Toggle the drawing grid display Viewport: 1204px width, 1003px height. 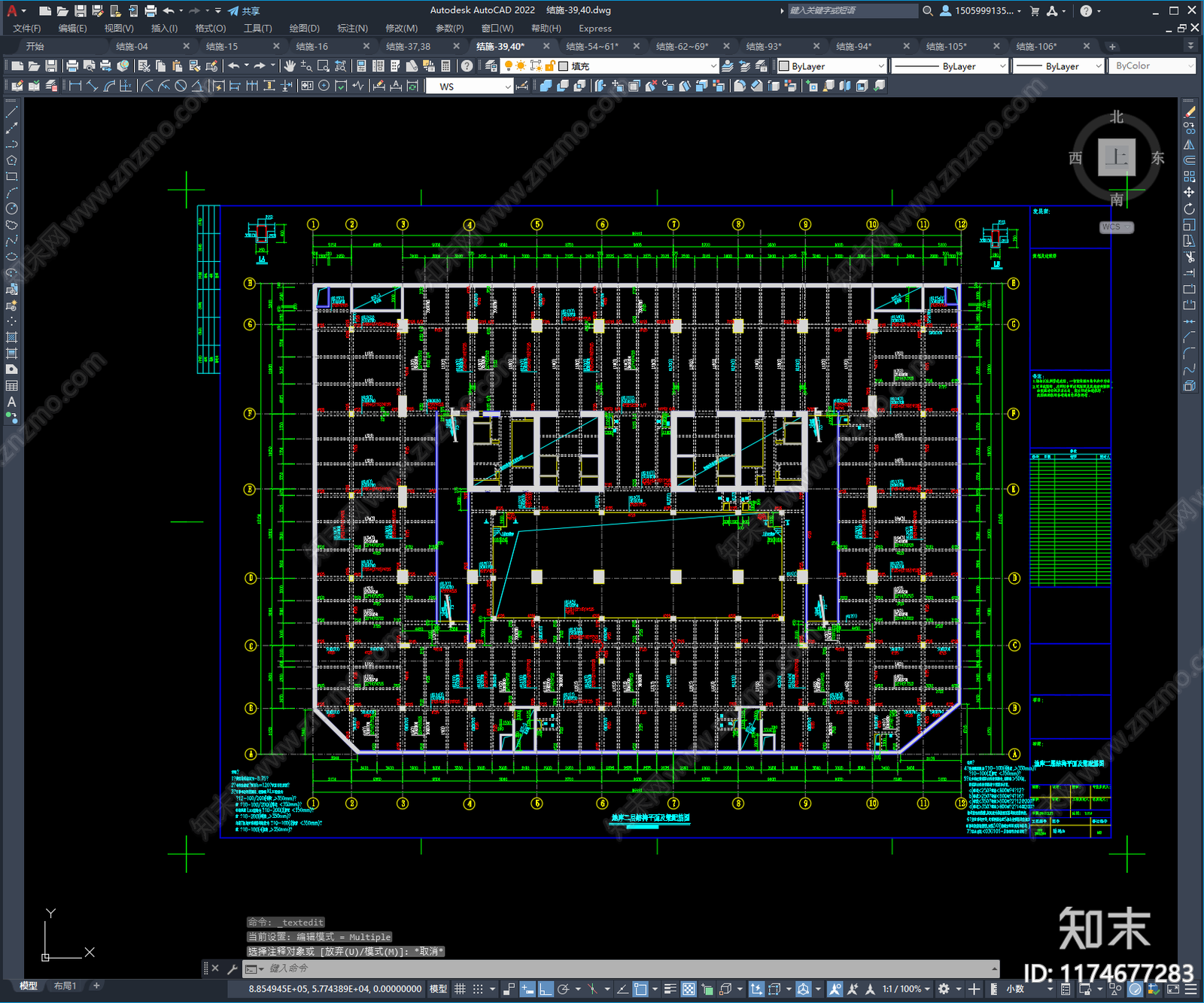460,989
